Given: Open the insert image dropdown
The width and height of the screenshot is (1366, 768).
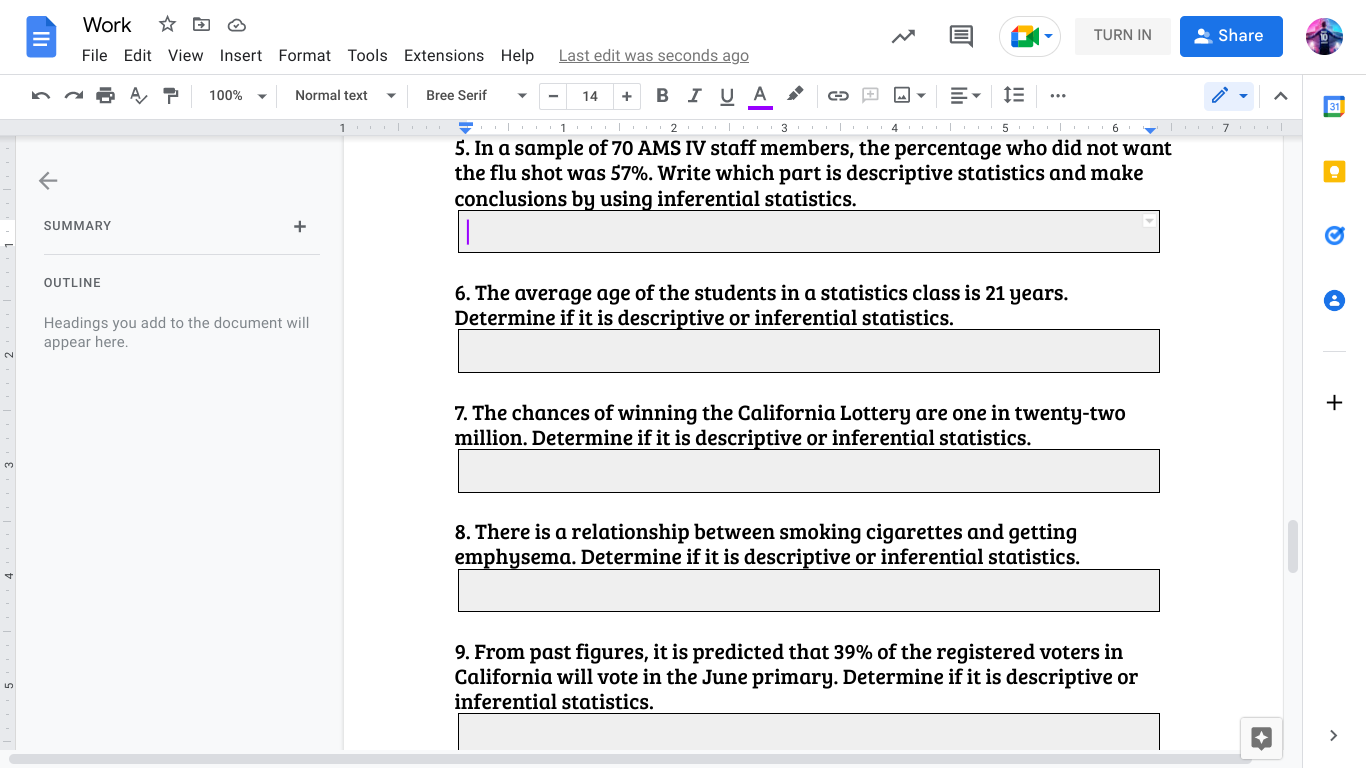Looking at the screenshot, I should coord(909,96).
